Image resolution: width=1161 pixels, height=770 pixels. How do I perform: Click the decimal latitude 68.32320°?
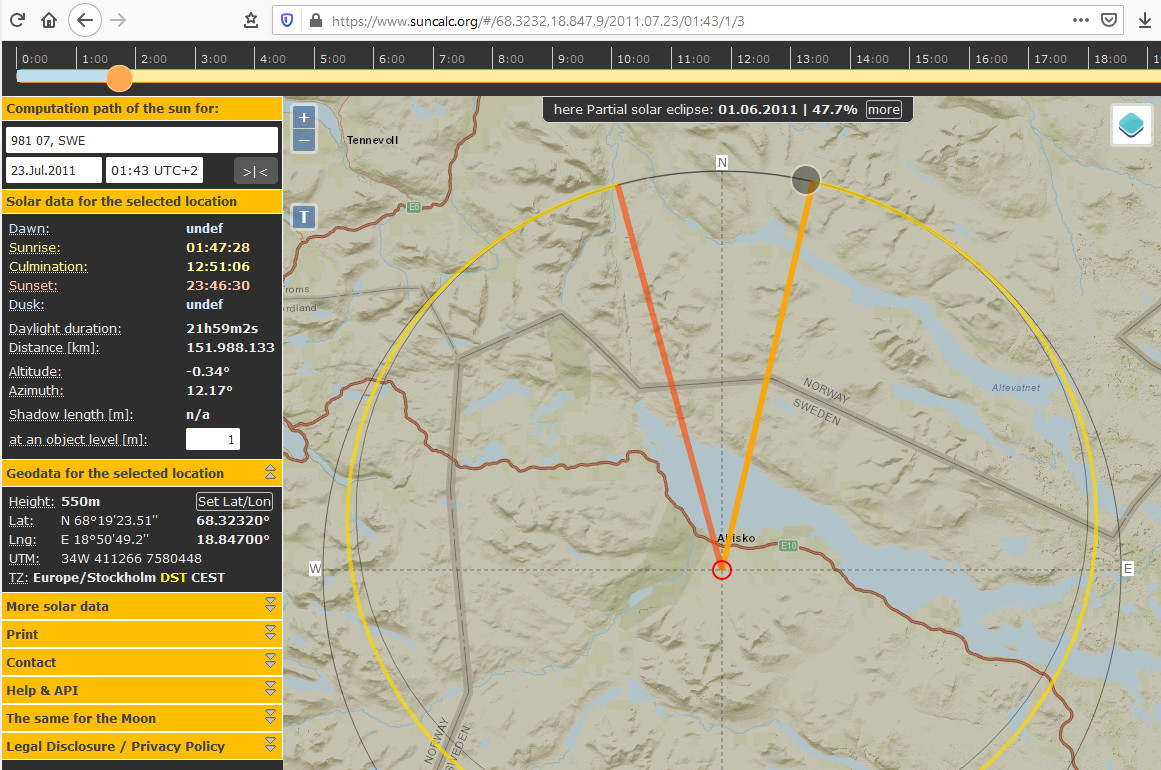tap(232, 520)
